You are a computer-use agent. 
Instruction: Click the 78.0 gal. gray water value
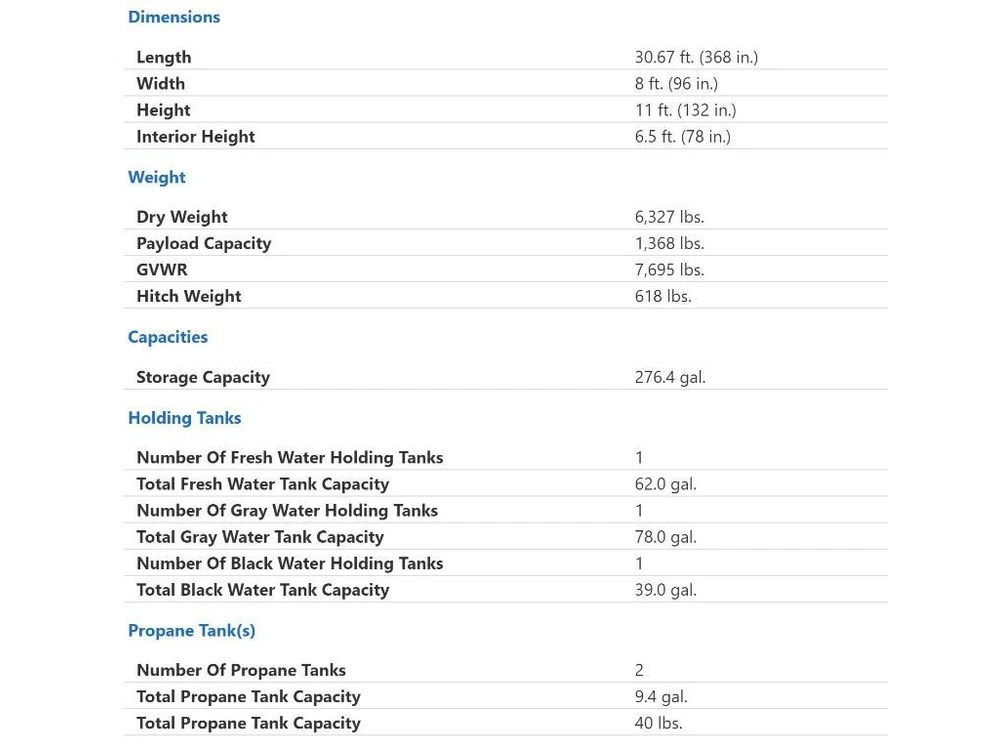click(666, 537)
